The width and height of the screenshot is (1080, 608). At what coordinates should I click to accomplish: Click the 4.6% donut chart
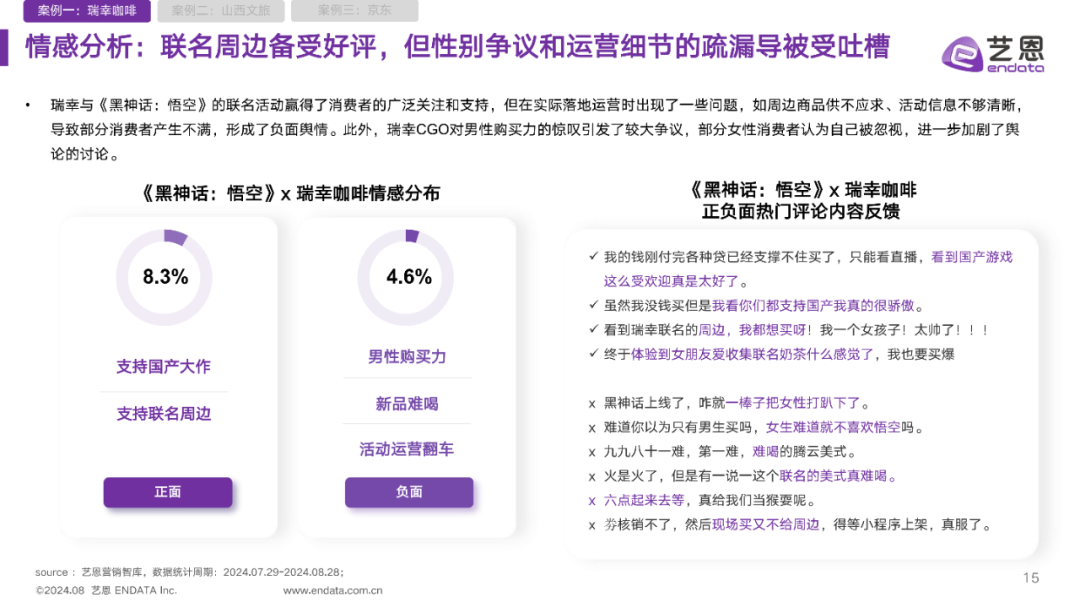[x=406, y=277]
